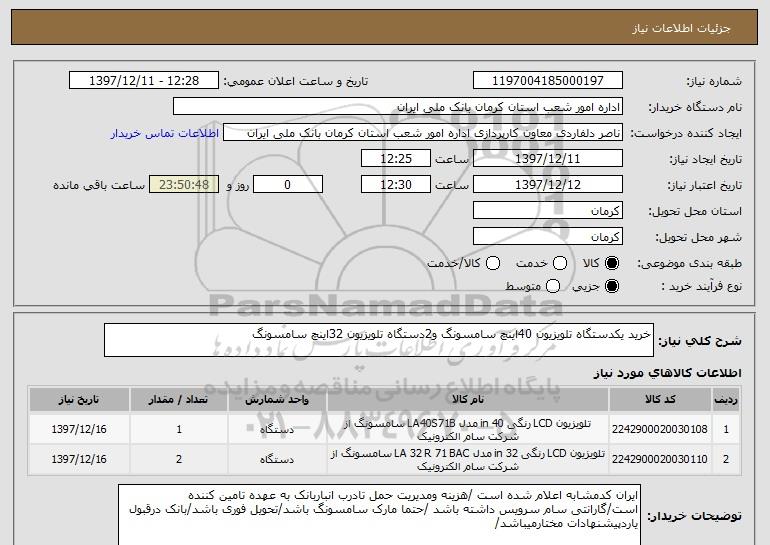Image resolution: width=770 pixels, height=545 pixels.
Task: Click quantity cell showing 2
Action: (179, 459)
